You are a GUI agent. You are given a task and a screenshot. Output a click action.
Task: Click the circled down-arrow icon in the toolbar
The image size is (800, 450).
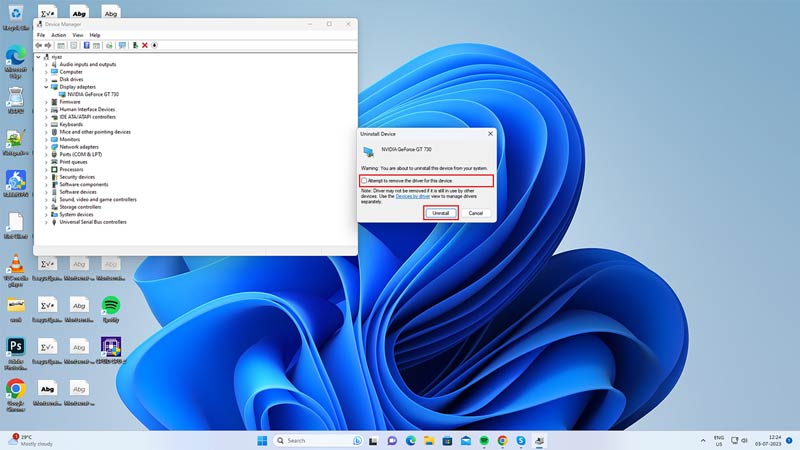(155, 45)
